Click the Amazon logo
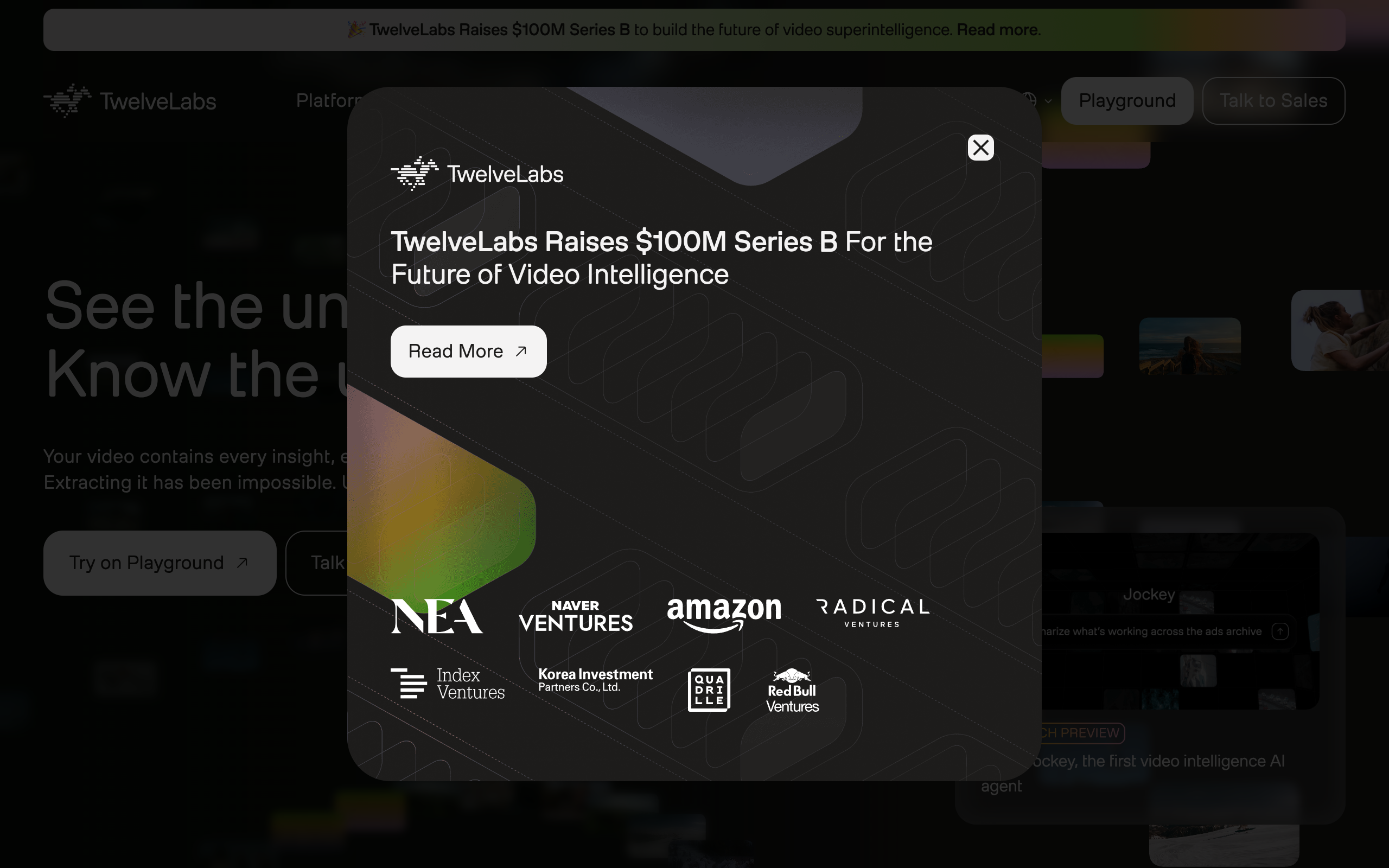The image size is (1389, 868). click(724, 615)
